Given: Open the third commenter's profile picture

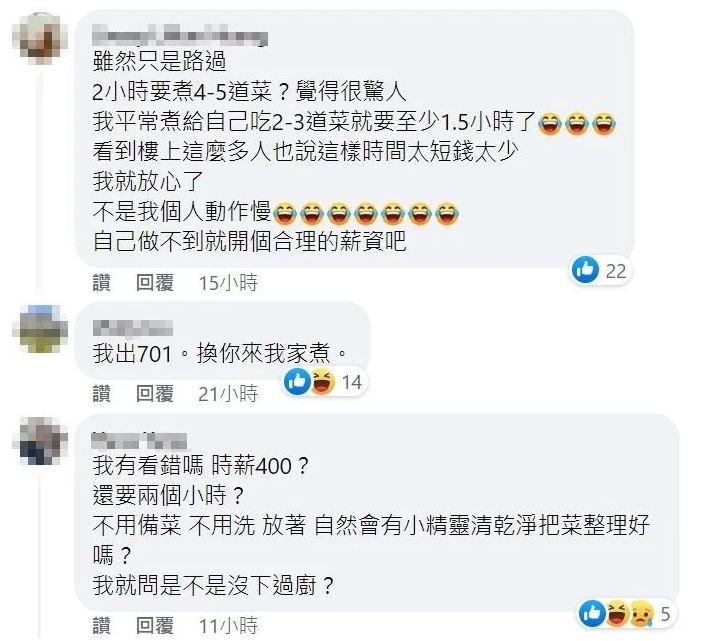Looking at the screenshot, I should [x=40, y=441].
